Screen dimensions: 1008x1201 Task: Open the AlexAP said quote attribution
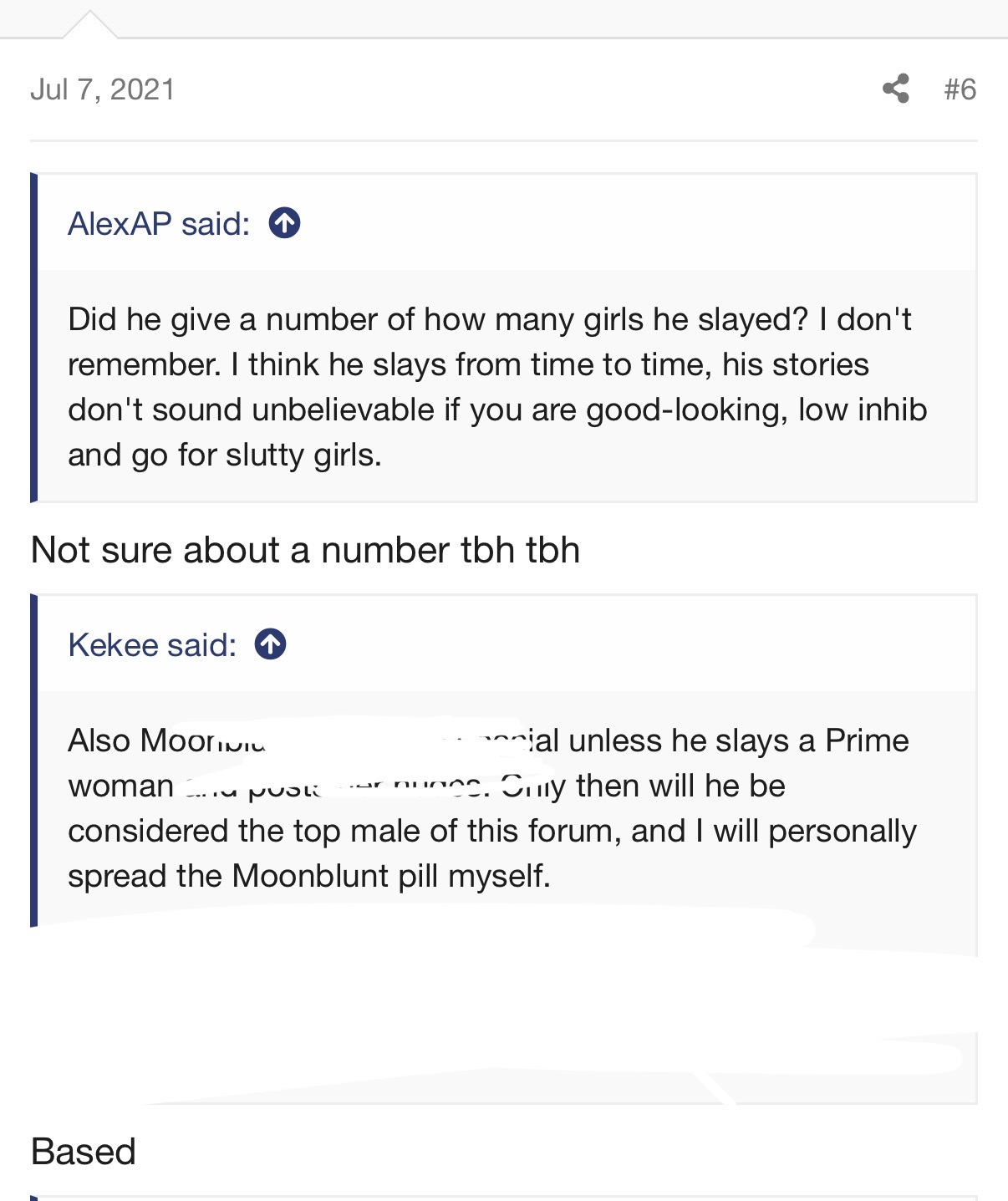(159, 223)
